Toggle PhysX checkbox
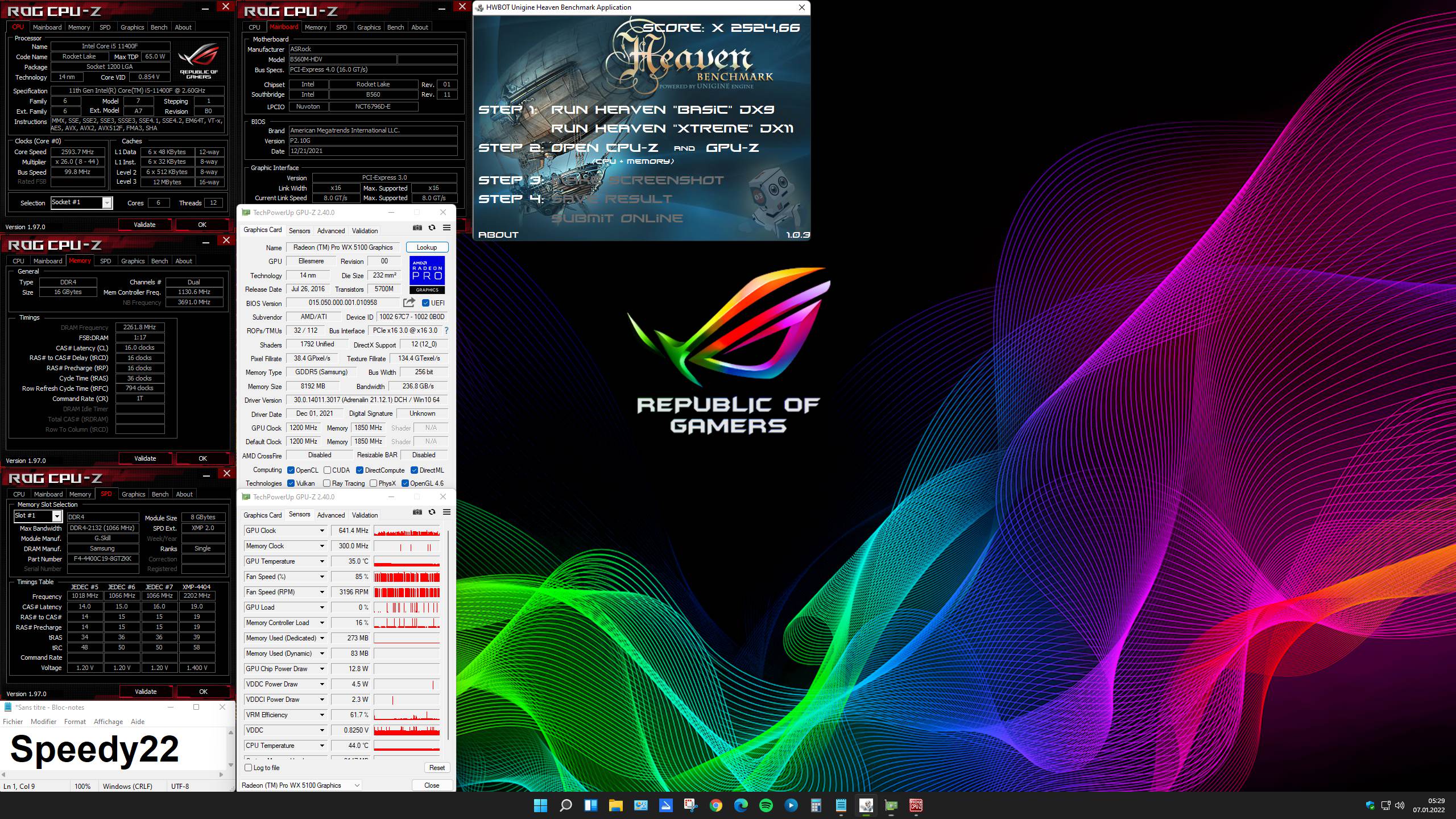This screenshot has width=1456, height=819. (x=373, y=483)
